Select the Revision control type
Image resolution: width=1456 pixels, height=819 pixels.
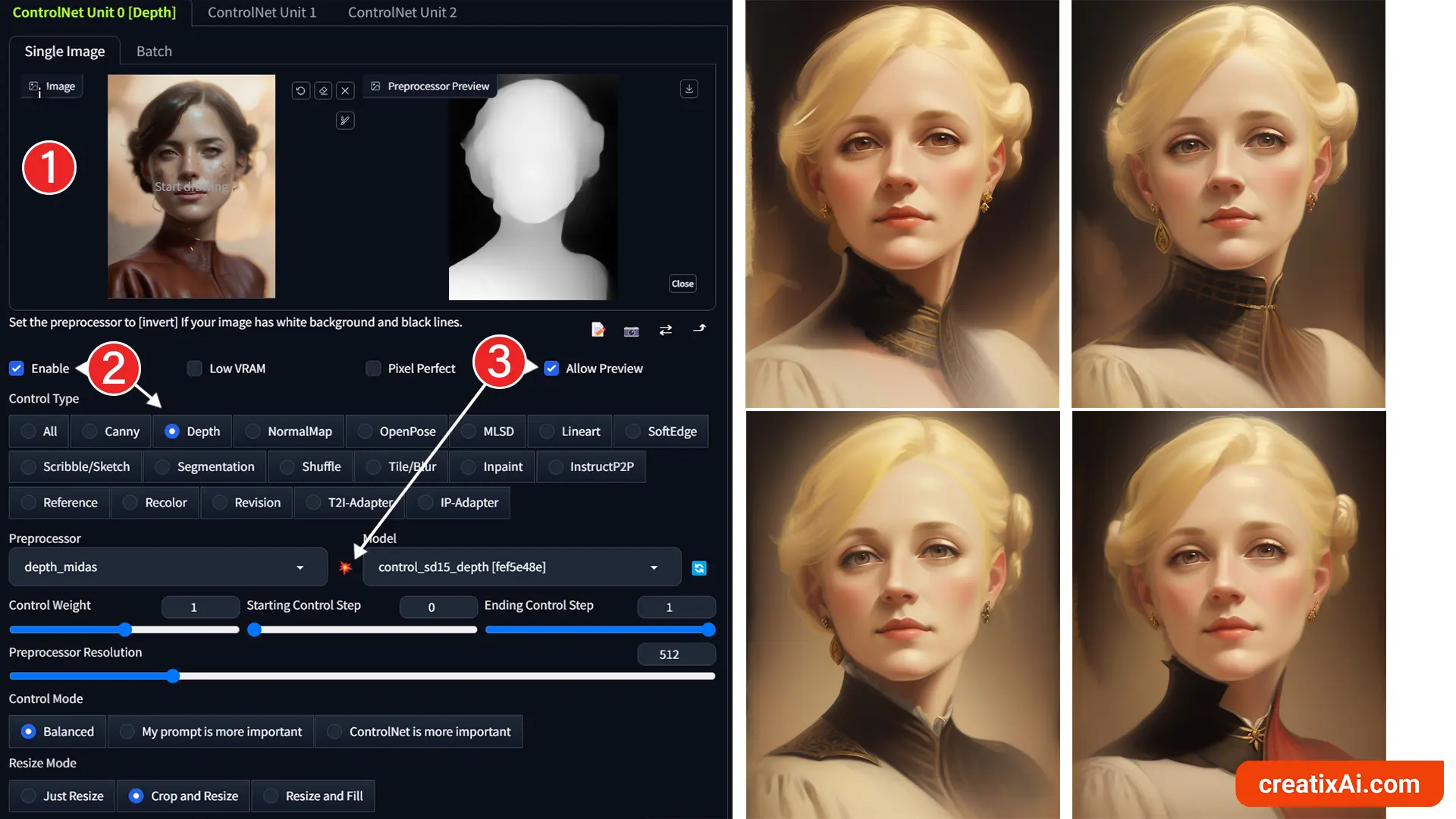[246, 503]
